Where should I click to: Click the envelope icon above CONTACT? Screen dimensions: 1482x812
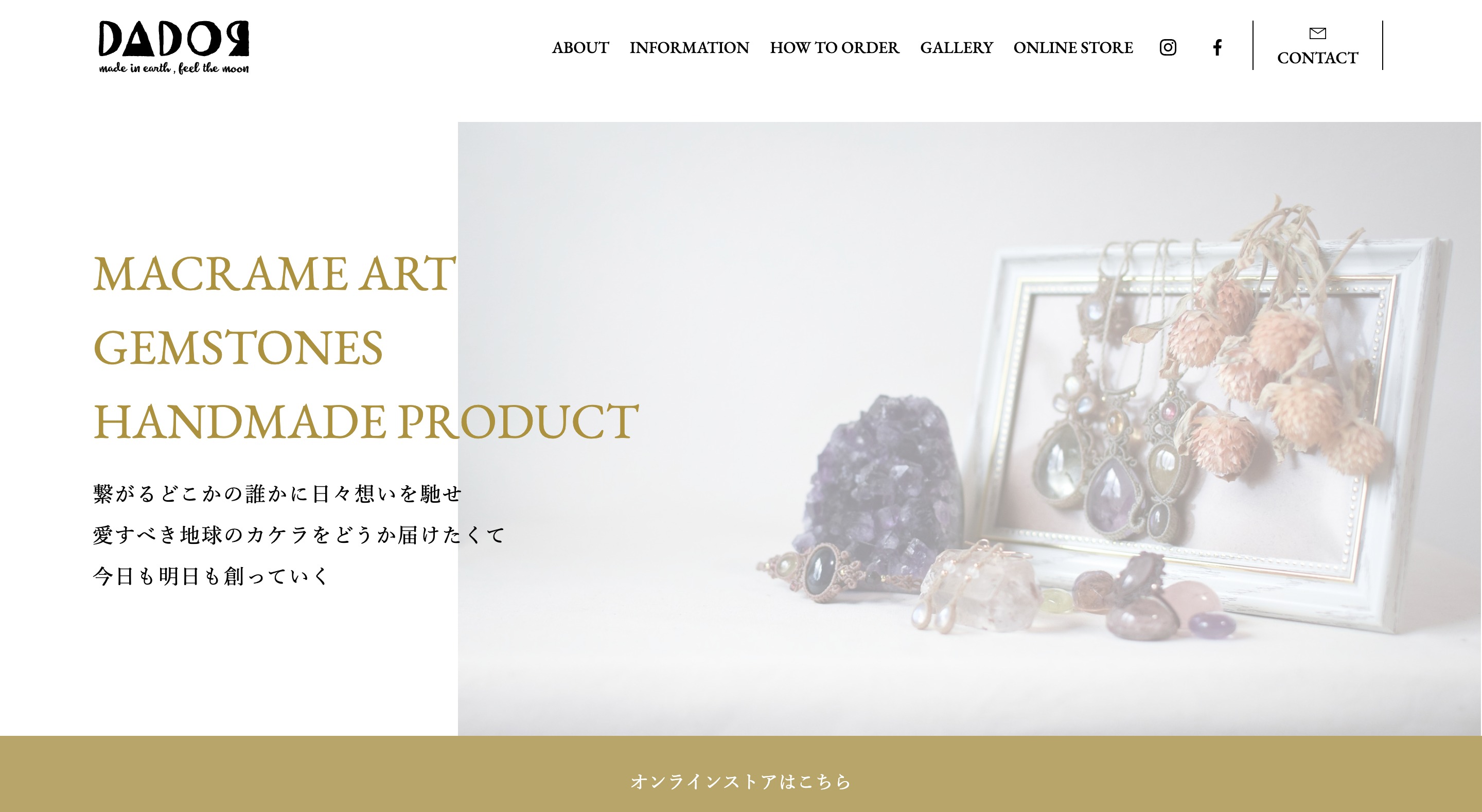[x=1317, y=33]
